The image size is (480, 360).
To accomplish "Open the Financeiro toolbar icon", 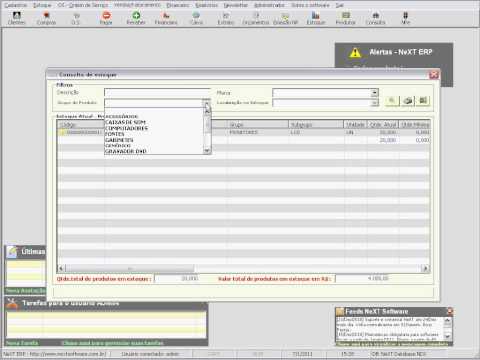I will coord(166,18).
